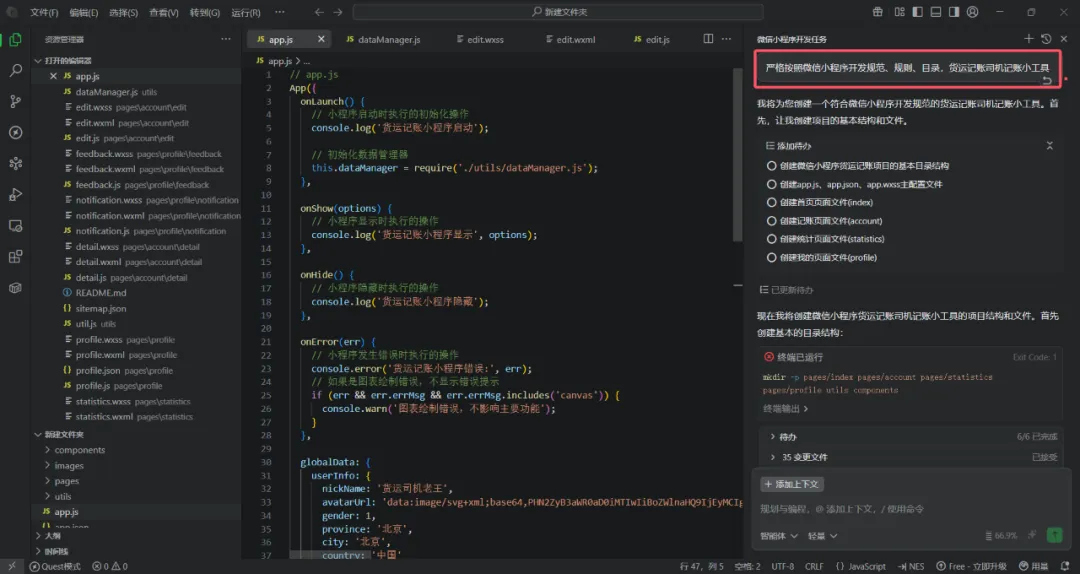Image resolution: width=1080 pixels, height=574 pixels.
Task: Open notifications bell in status bar
Action: (1065, 566)
